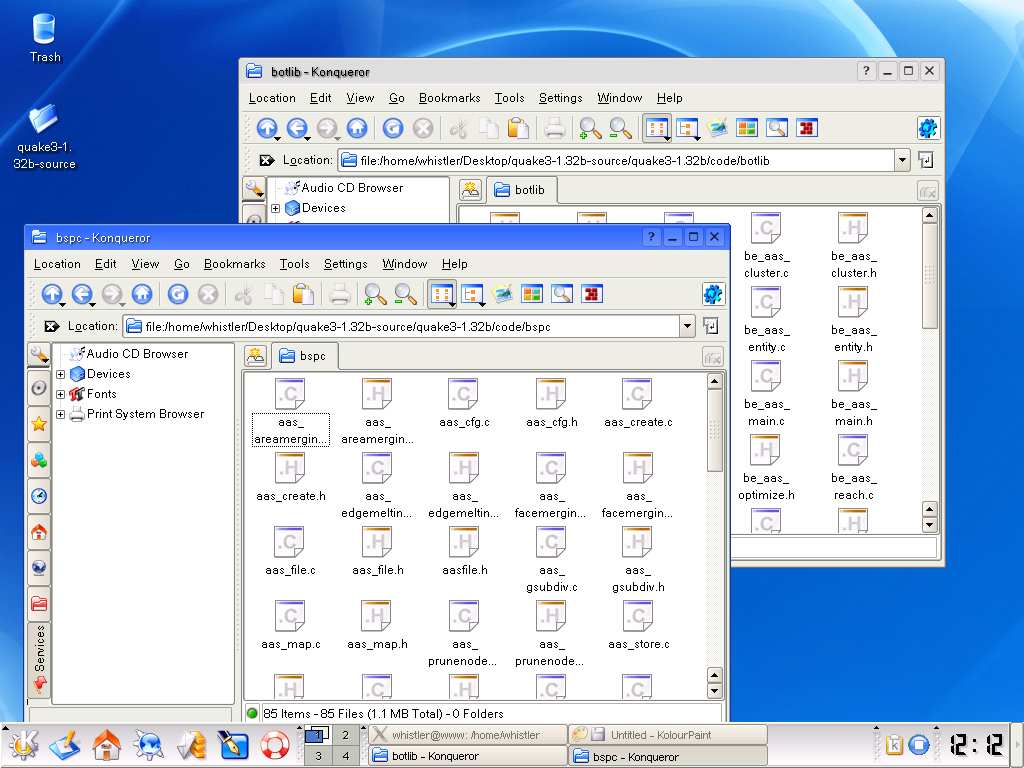The image size is (1024, 768).
Task: Expand Devices node in botlib sidebar
Action: [x=276, y=208]
